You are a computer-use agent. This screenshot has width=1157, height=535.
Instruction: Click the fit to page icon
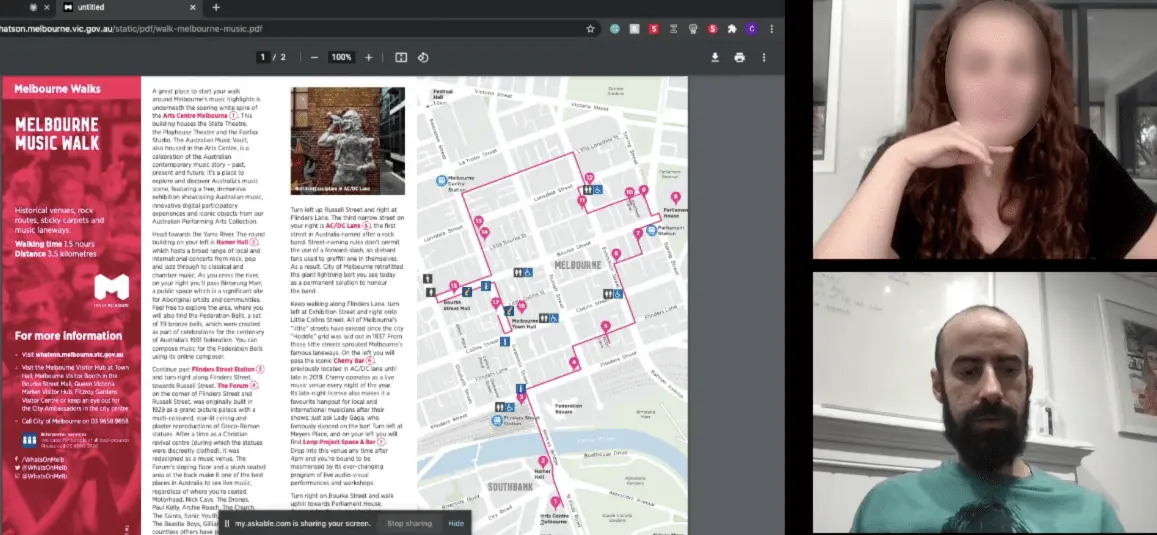[x=401, y=57]
